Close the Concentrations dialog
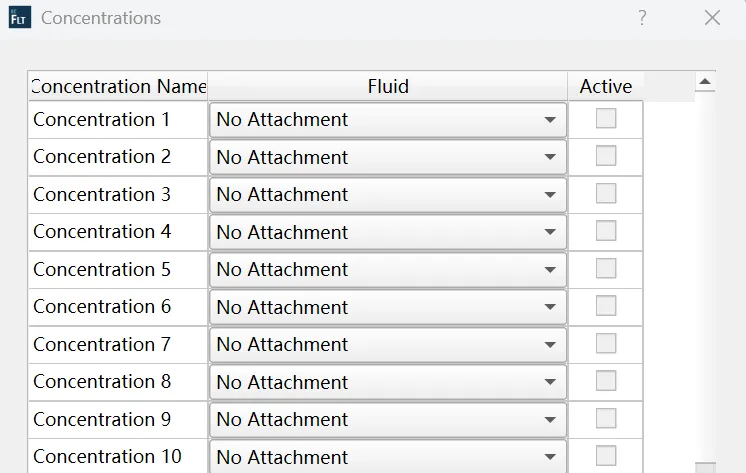This screenshot has height=473, width=746. coord(712,18)
